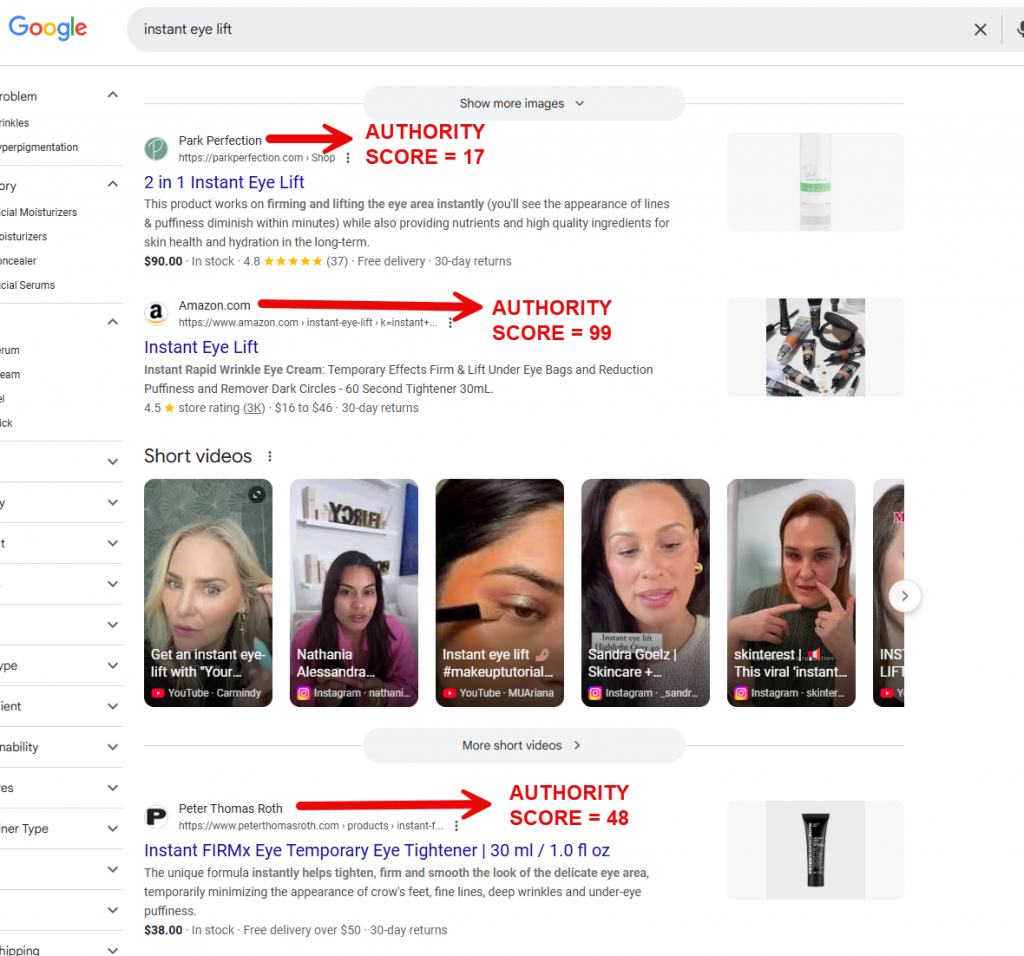Open the Park Perfection favicon

coord(156,149)
